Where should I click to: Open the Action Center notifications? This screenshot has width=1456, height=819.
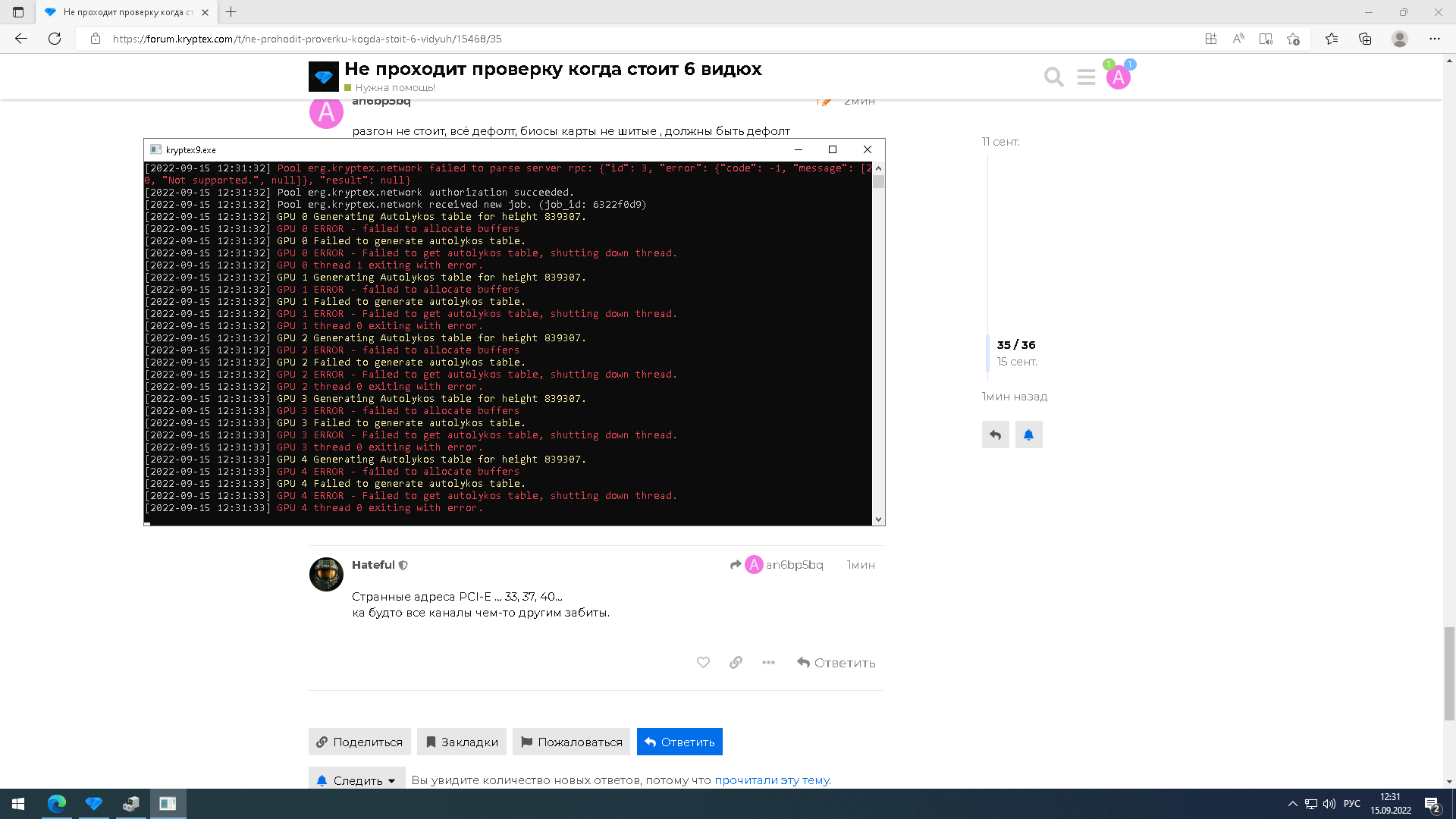tap(1432, 804)
